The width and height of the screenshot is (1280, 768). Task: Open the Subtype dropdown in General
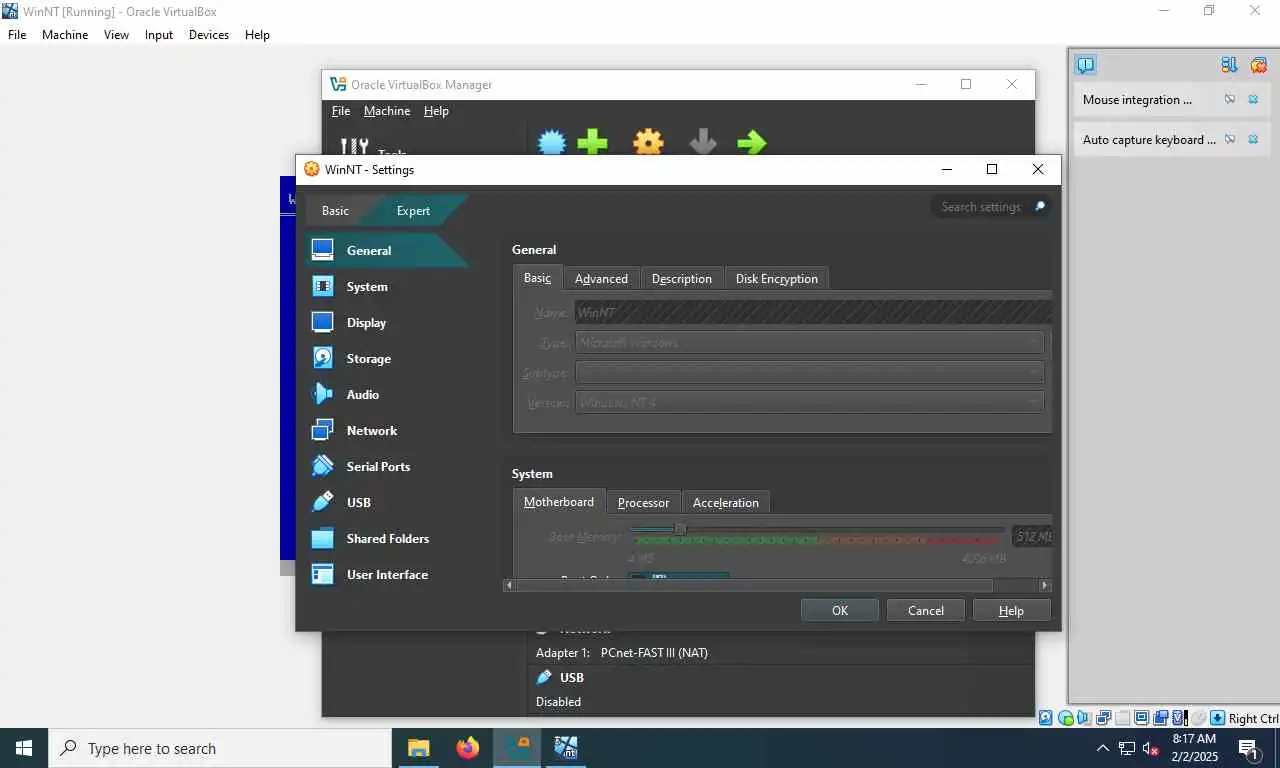[810, 373]
